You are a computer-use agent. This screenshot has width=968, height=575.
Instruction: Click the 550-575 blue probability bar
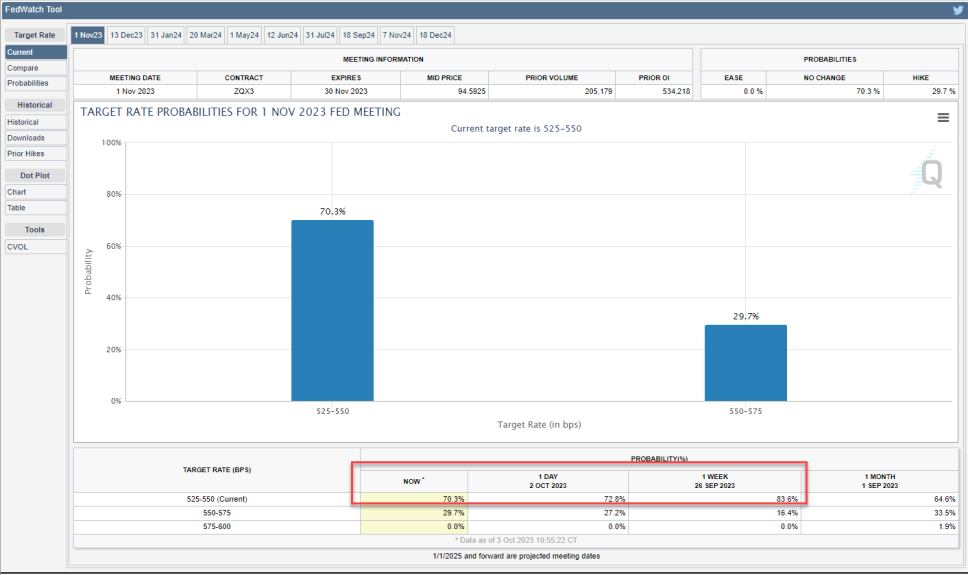click(x=746, y=362)
